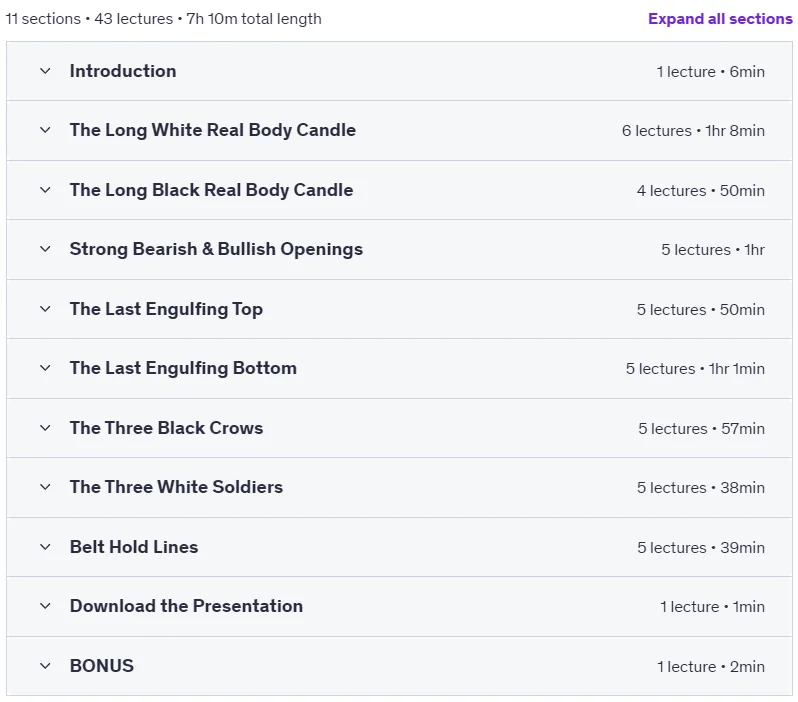The width and height of the screenshot is (798, 702).
Task: Expand the Belt Hold Lines chevron
Action: [x=45, y=548]
